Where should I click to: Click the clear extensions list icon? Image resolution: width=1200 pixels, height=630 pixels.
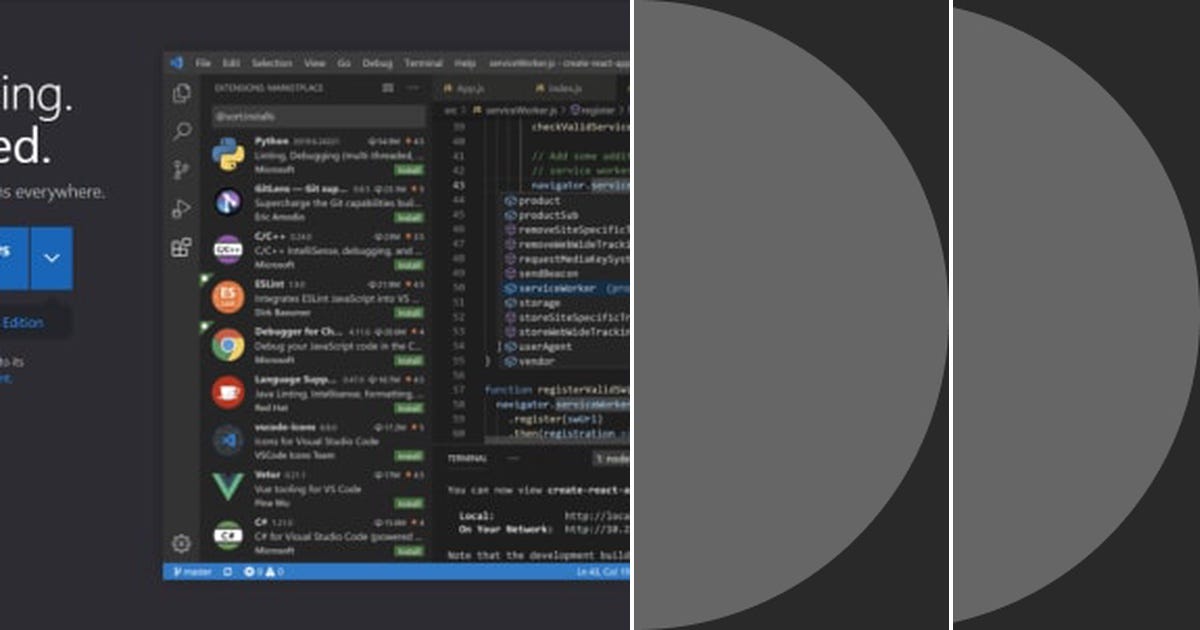(388, 88)
